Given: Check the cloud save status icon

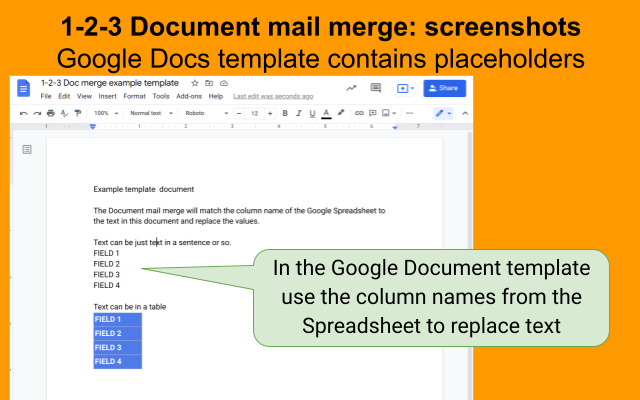Looking at the screenshot, I should pos(224,83).
